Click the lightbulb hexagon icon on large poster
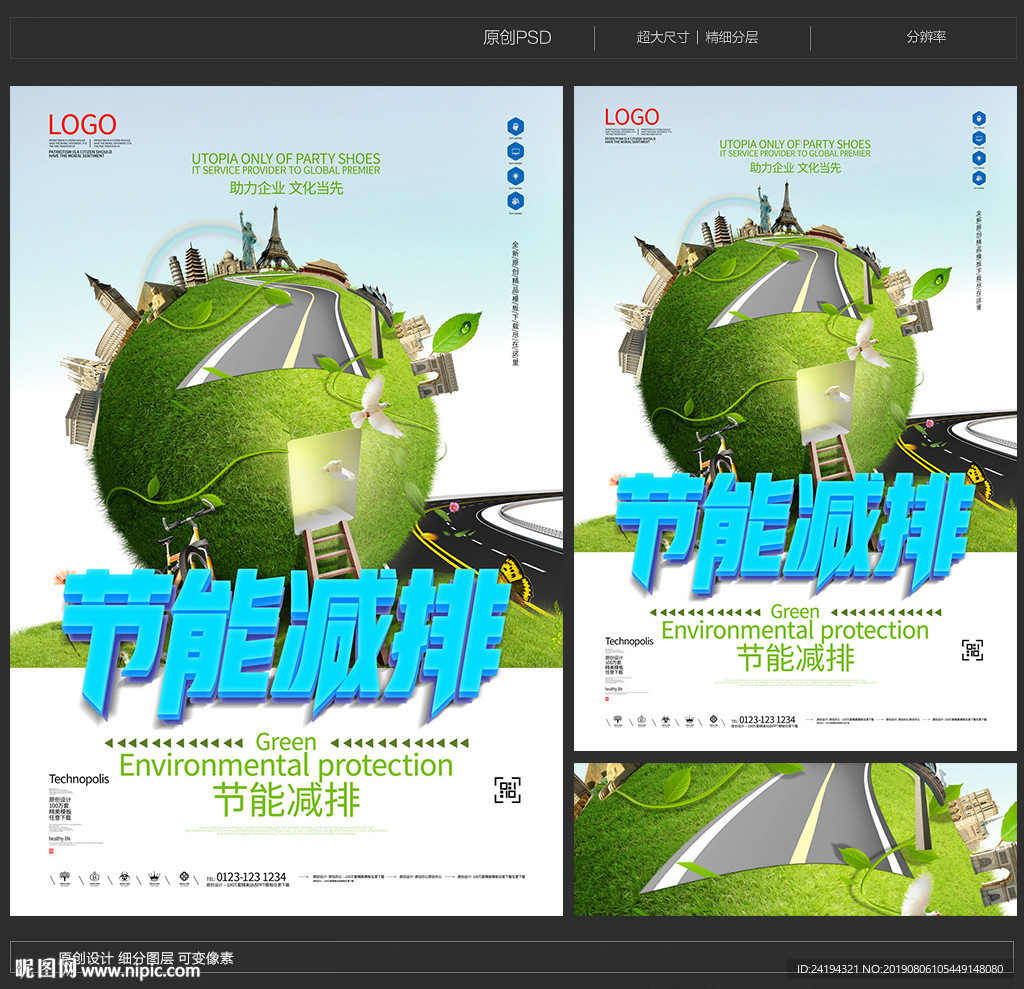This screenshot has height=989, width=1024. [x=515, y=176]
